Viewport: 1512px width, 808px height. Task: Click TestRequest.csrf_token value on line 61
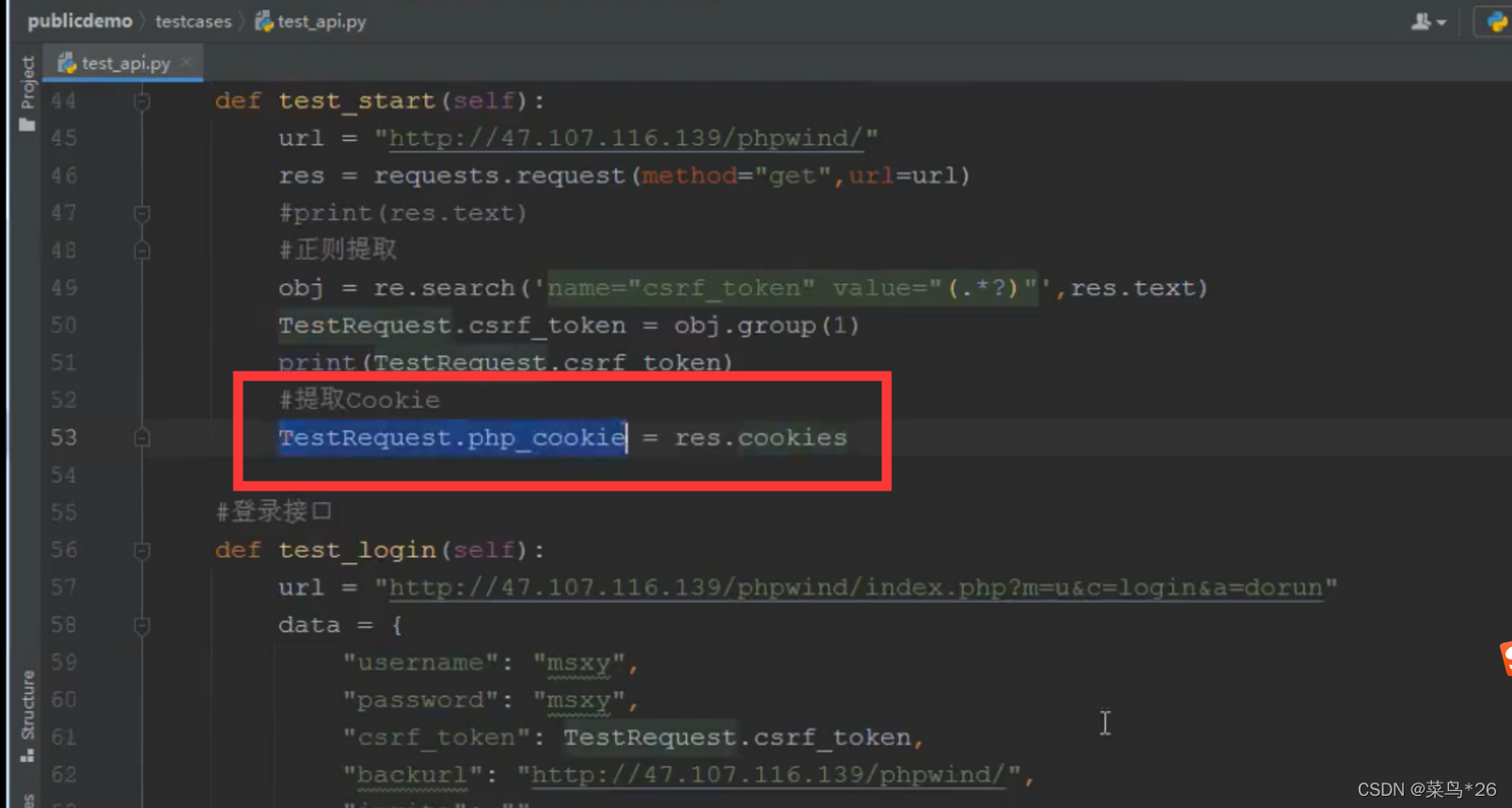click(x=737, y=737)
